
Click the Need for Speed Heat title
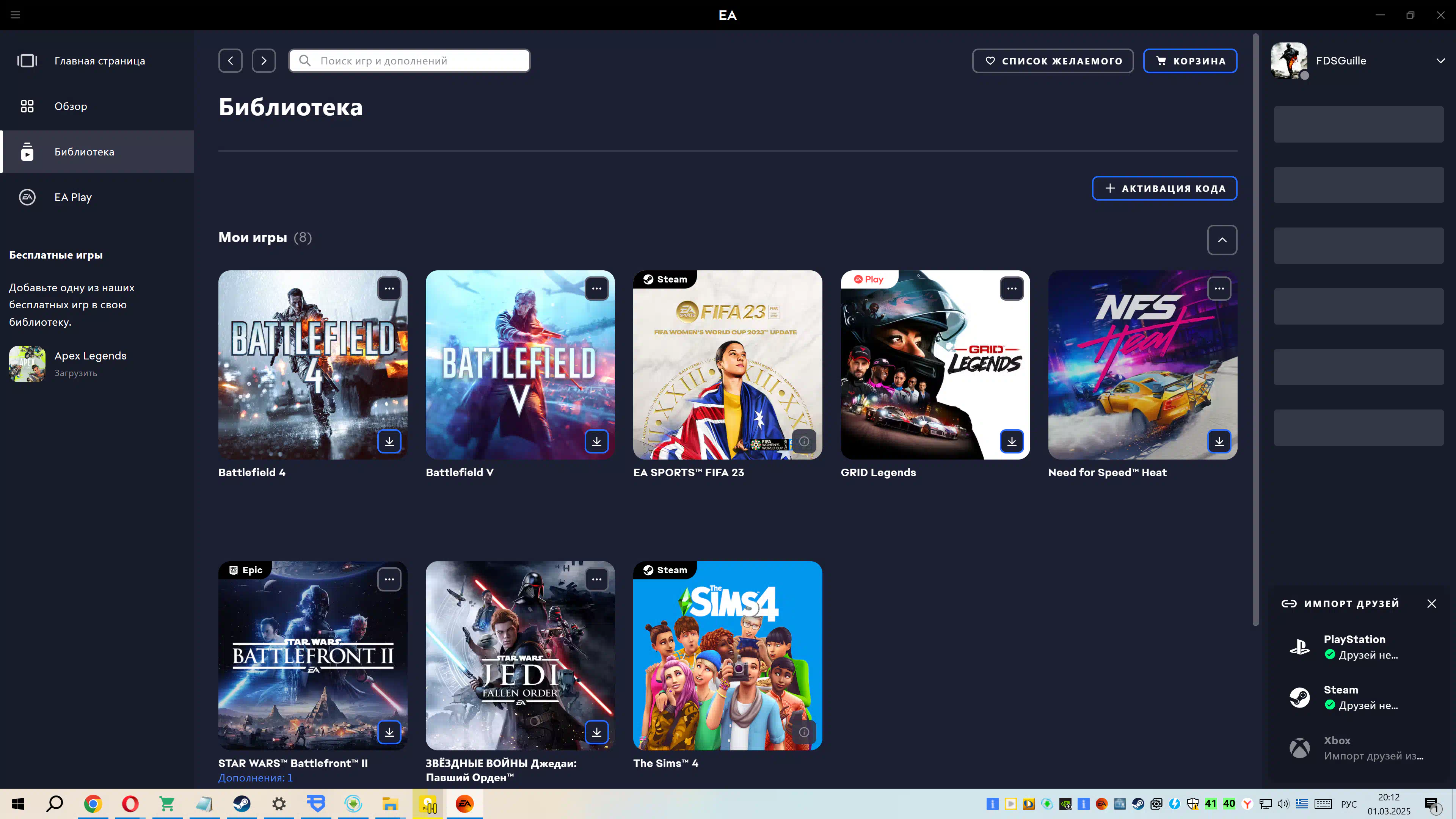point(1107,472)
